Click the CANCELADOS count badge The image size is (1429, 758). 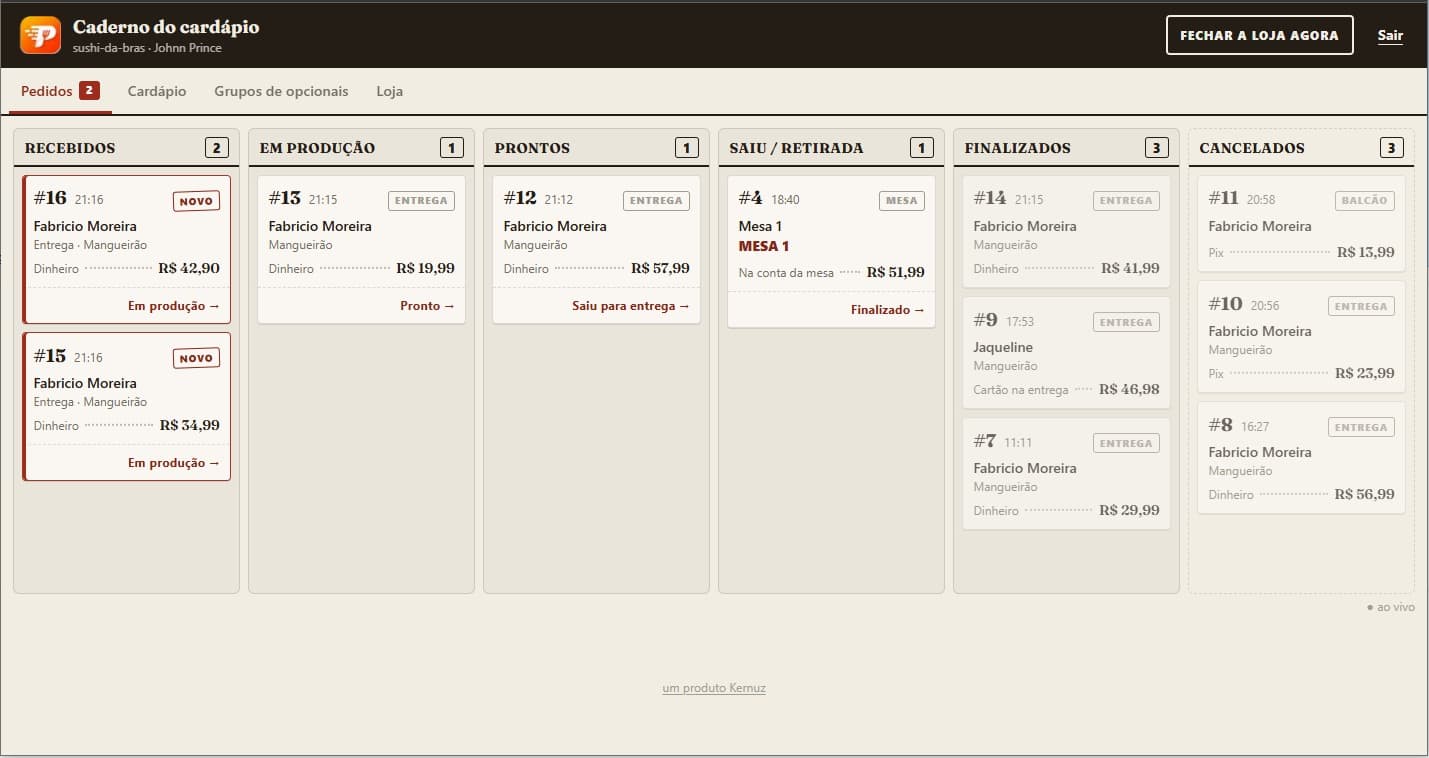click(1391, 148)
